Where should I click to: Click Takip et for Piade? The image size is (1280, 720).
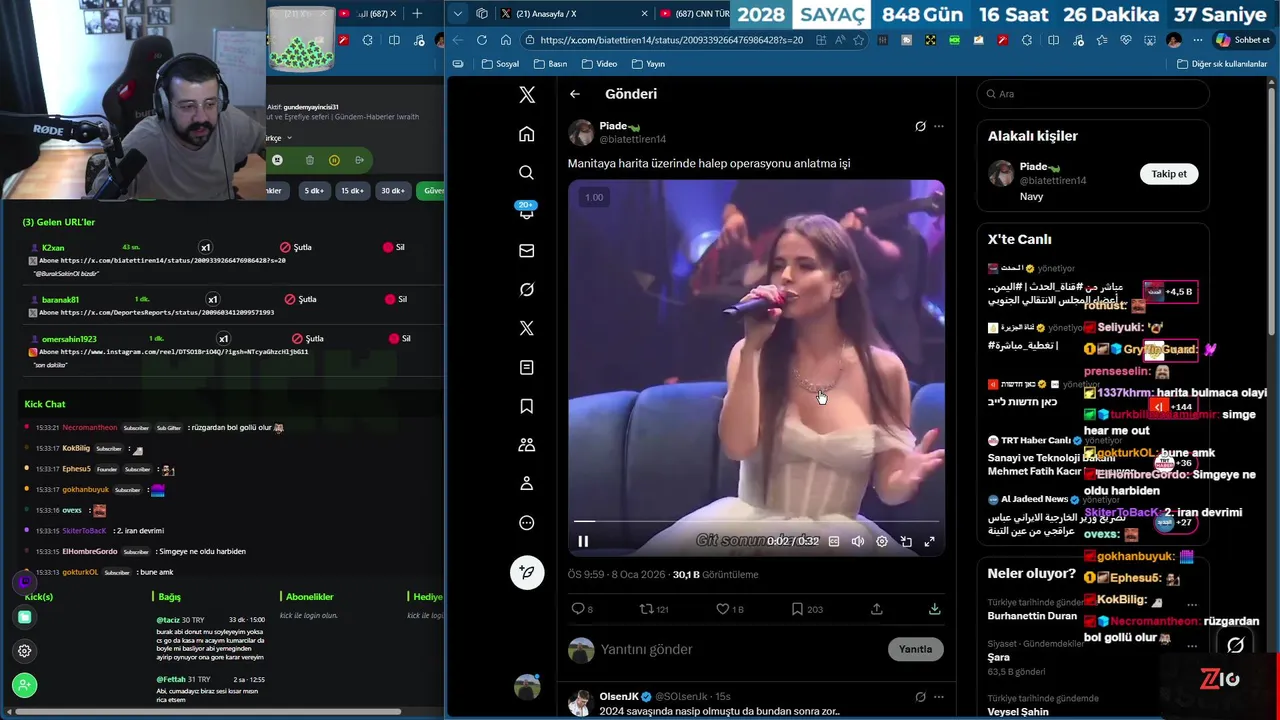pyautogui.click(x=1168, y=174)
